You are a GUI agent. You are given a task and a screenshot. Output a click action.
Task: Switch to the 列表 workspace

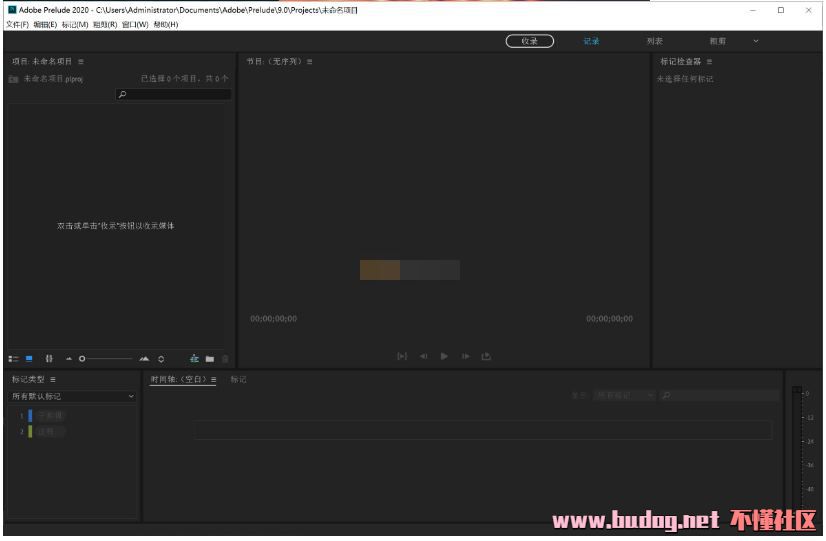[x=654, y=41]
